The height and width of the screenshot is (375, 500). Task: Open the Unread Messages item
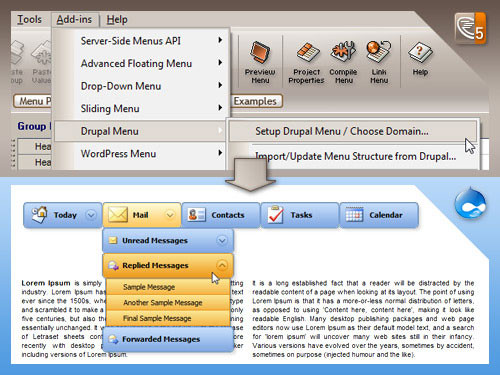pos(168,240)
